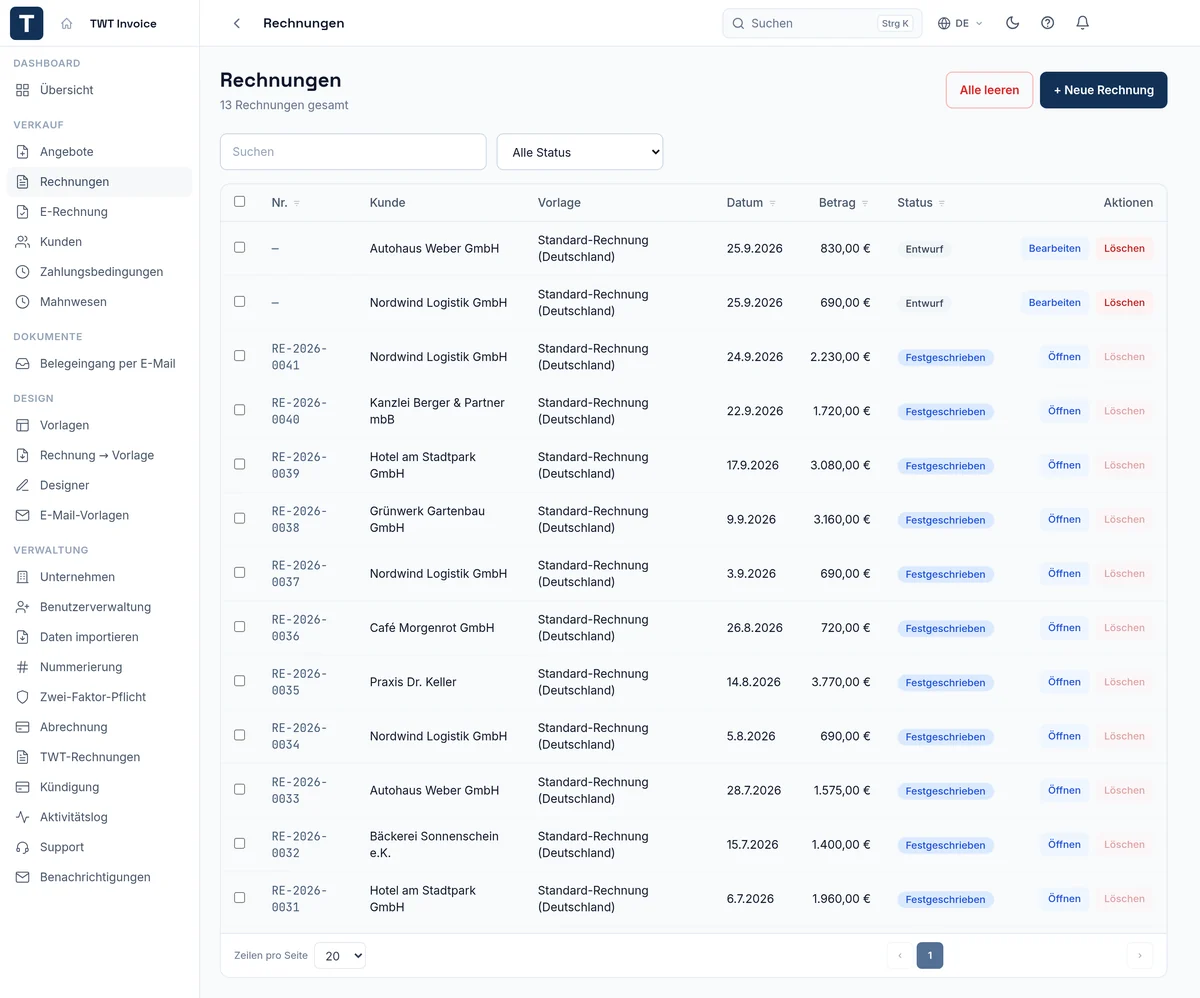Toggle dark mode moon icon
1200x998 pixels.
(x=1012, y=23)
